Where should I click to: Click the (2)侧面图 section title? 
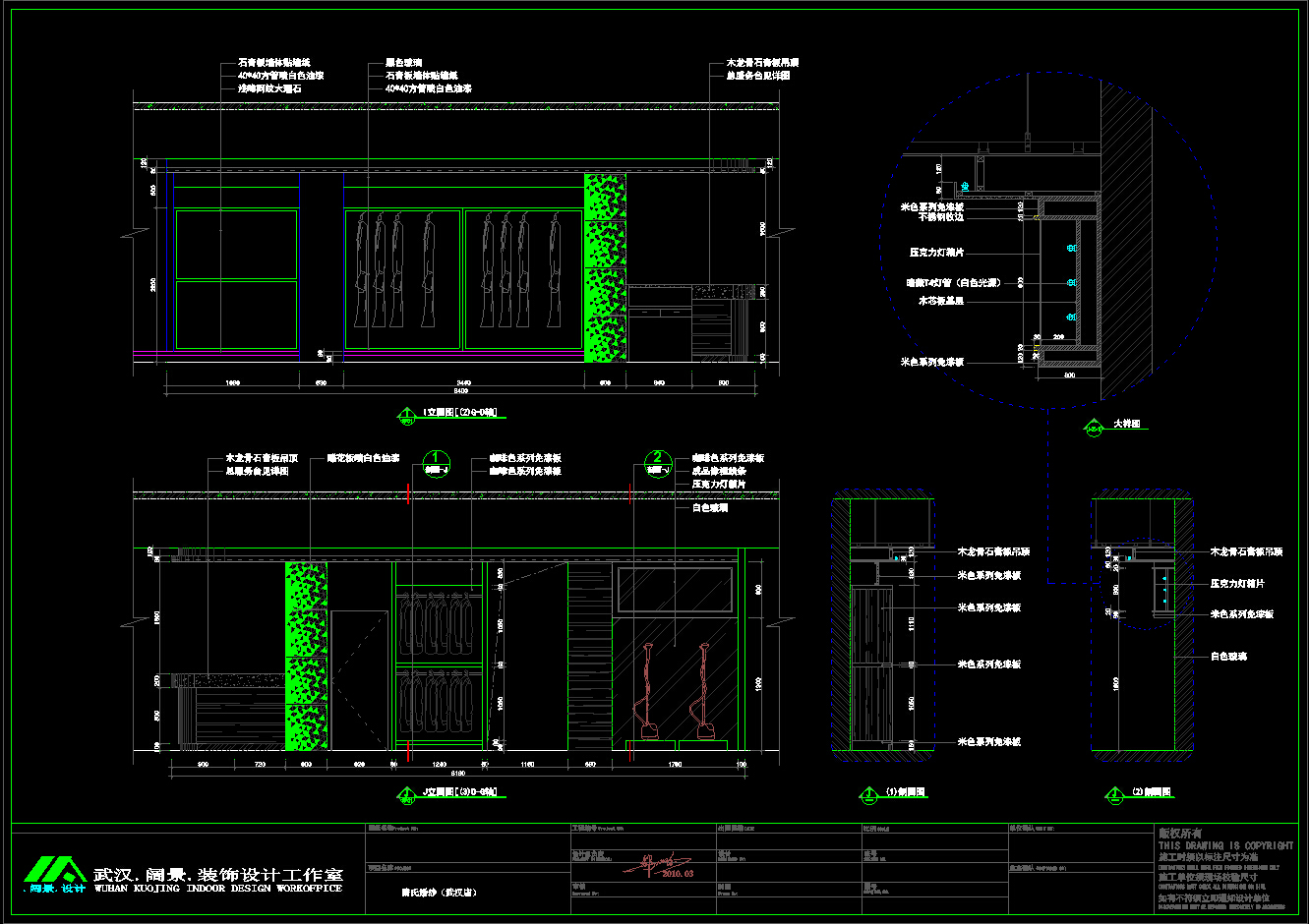pyautogui.click(x=1150, y=792)
